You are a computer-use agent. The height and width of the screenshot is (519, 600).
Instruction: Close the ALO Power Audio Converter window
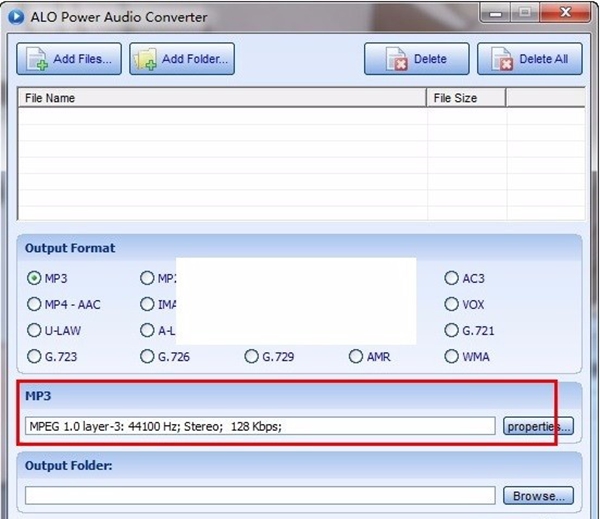565,13
